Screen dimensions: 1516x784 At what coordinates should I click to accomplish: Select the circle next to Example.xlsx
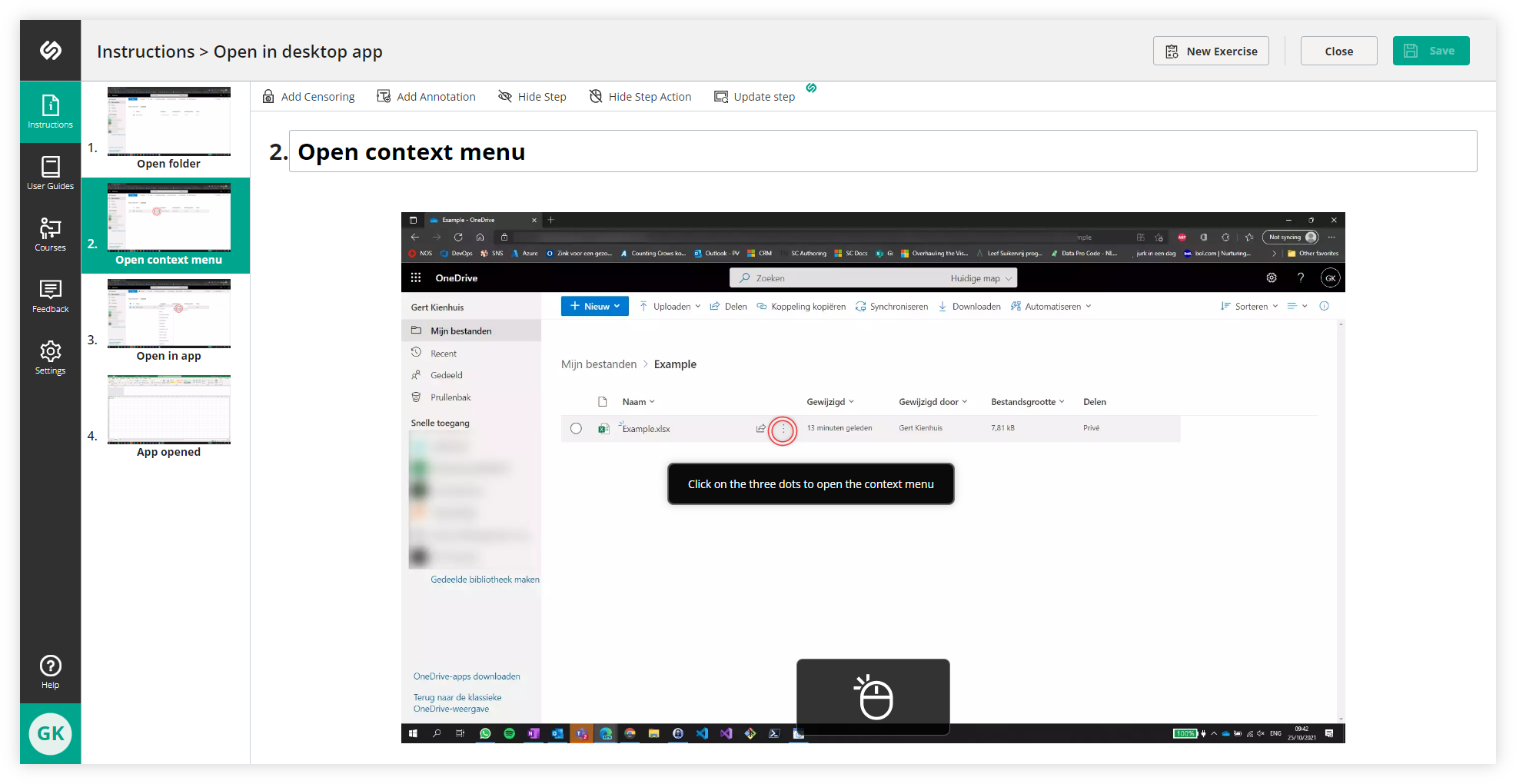tap(576, 428)
